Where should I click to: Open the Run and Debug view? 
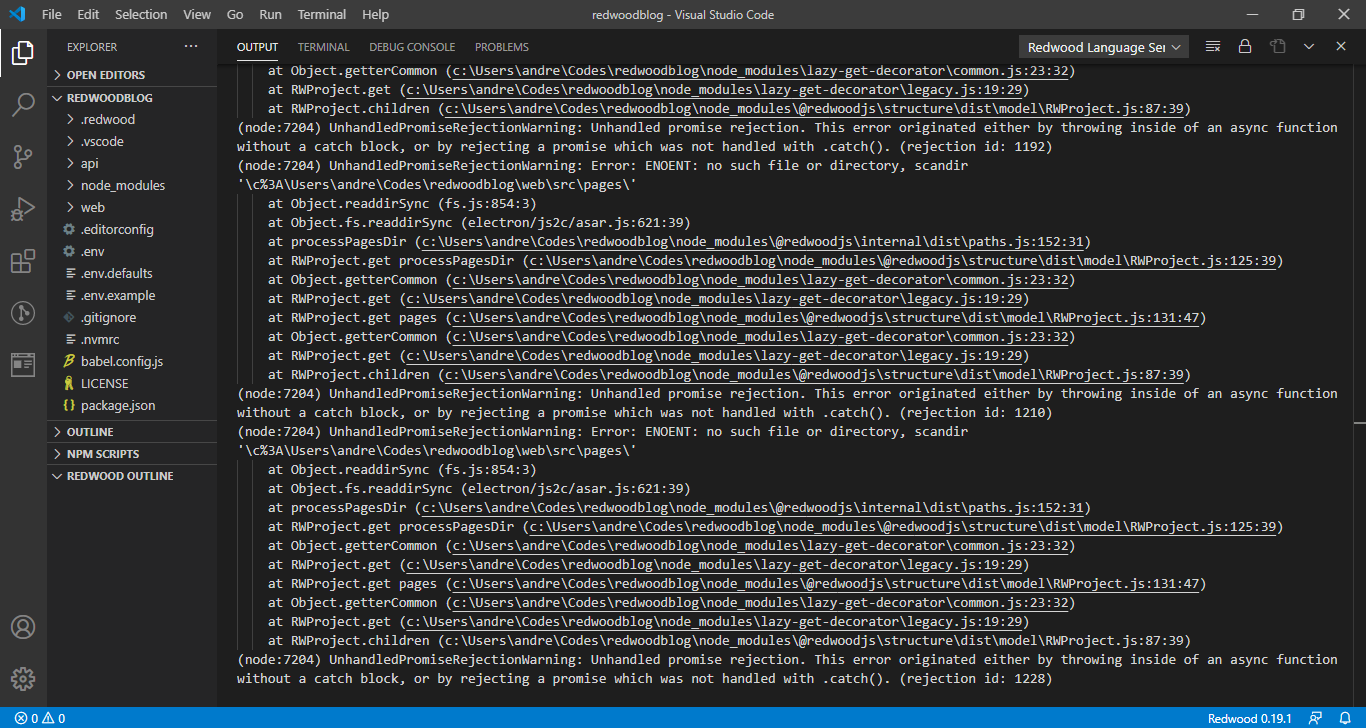click(x=23, y=209)
